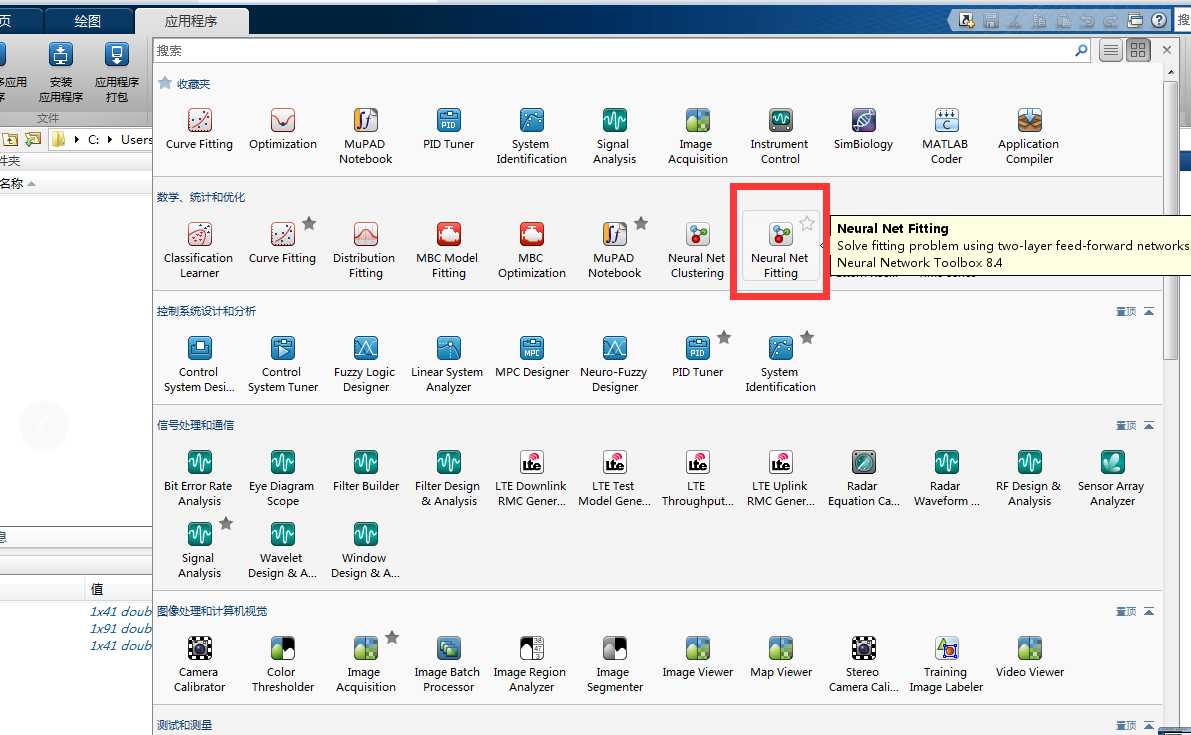The width and height of the screenshot is (1191, 735).
Task: Click the search magnifier button
Action: click(1081, 51)
